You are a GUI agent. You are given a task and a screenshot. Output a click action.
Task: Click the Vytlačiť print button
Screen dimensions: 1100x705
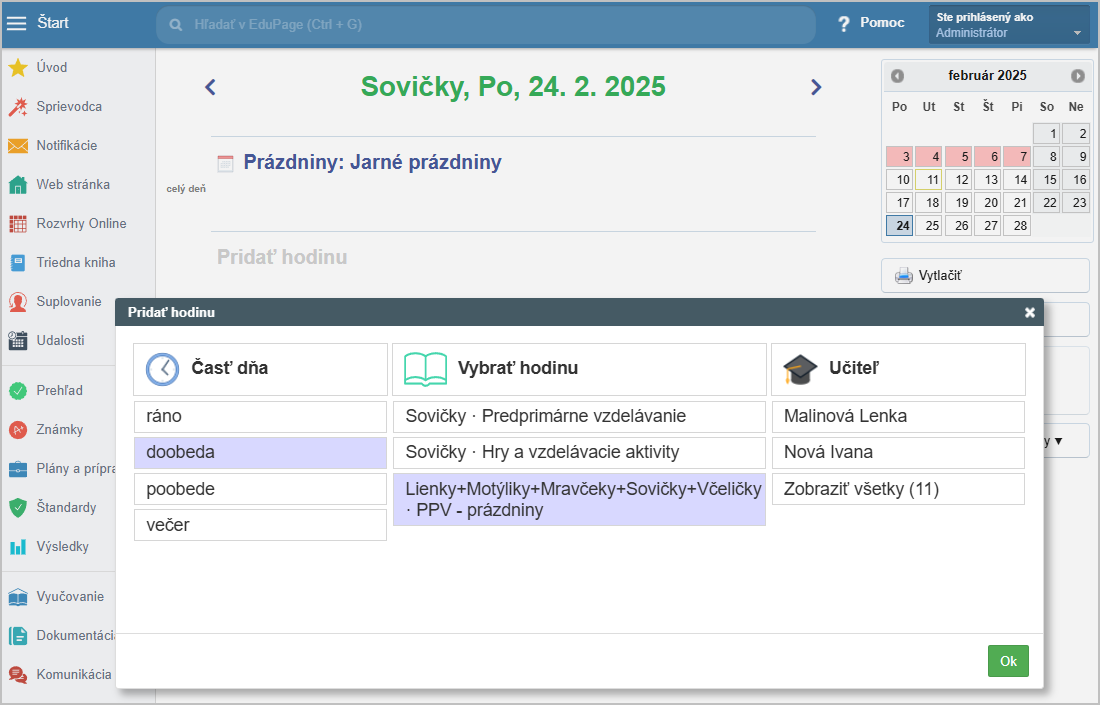[x=984, y=276]
